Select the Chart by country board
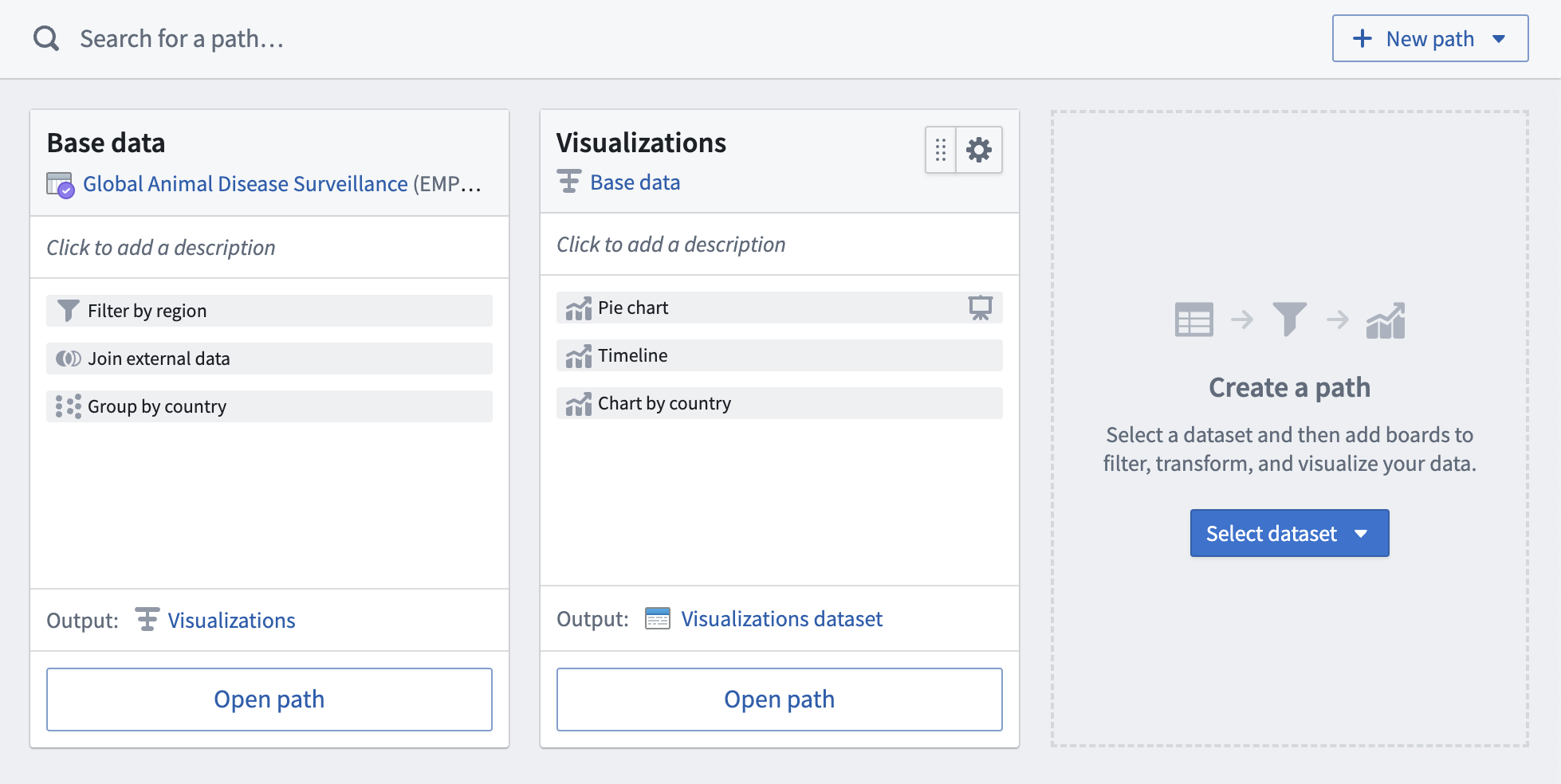Viewport: 1561px width, 784px height. pos(780,403)
